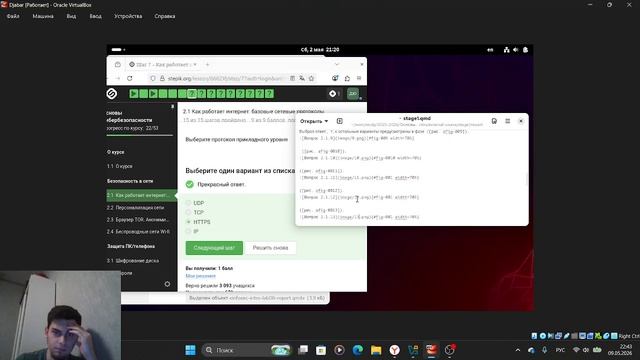
Task: Bookmark the page with star icon
Action: coord(311,78)
